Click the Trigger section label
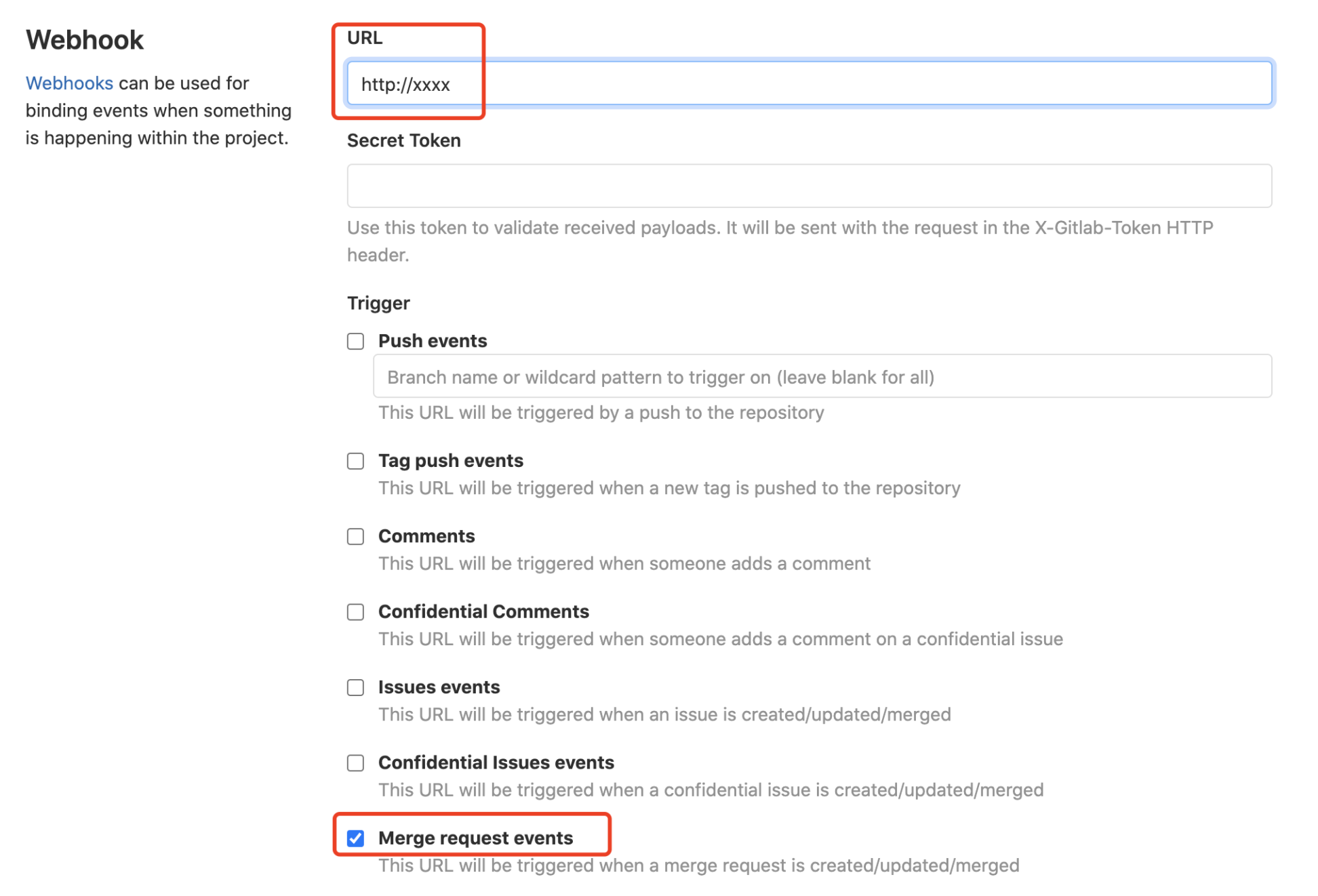This screenshot has height=896, width=1318. (378, 303)
